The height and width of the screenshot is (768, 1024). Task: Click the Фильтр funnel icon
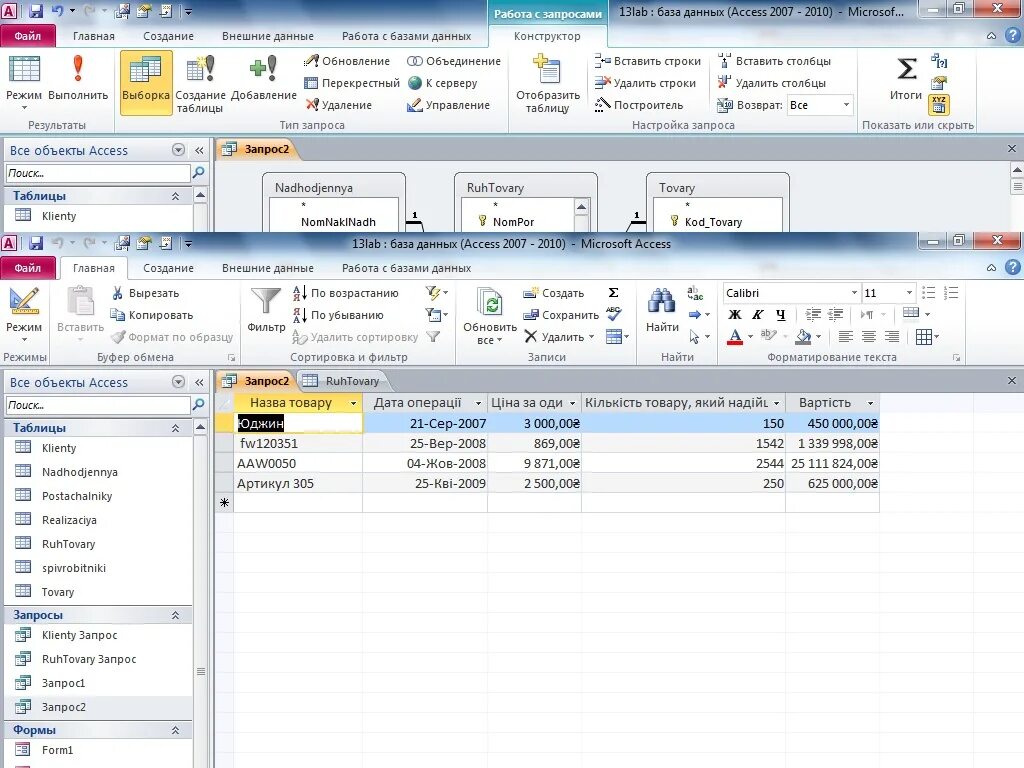[266, 310]
